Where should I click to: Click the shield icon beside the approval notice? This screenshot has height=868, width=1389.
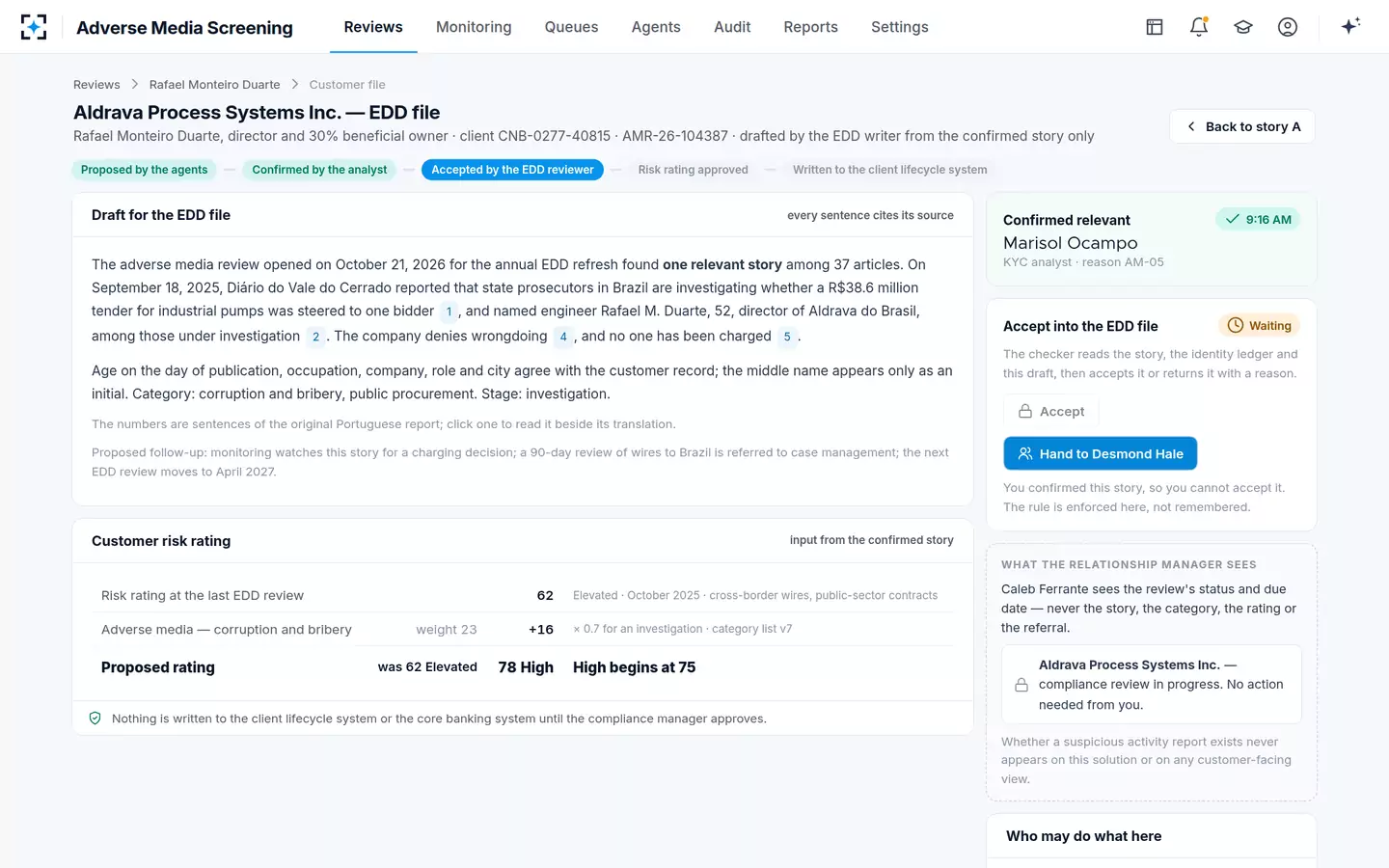click(x=95, y=719)
